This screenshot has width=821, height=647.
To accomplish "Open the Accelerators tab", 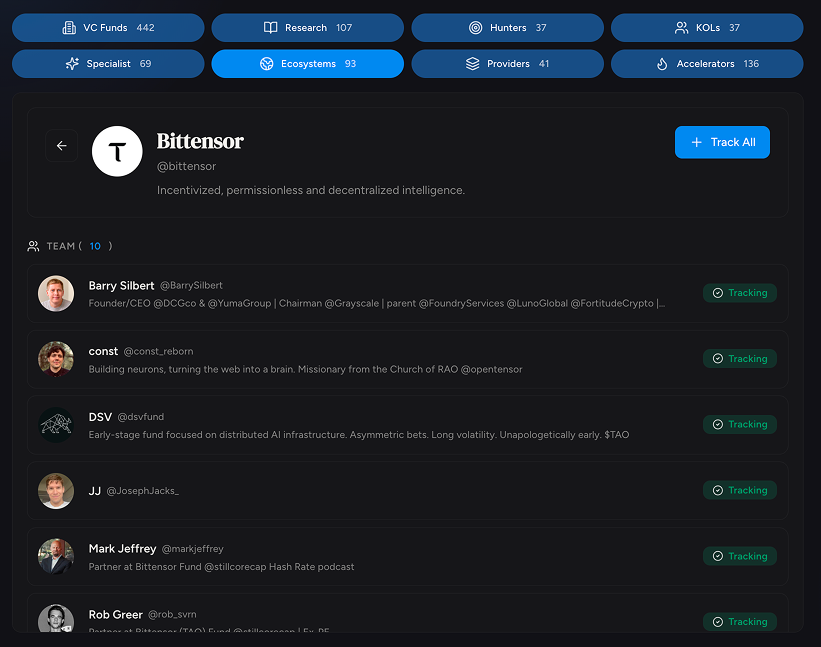I will (x=707, y=64).
